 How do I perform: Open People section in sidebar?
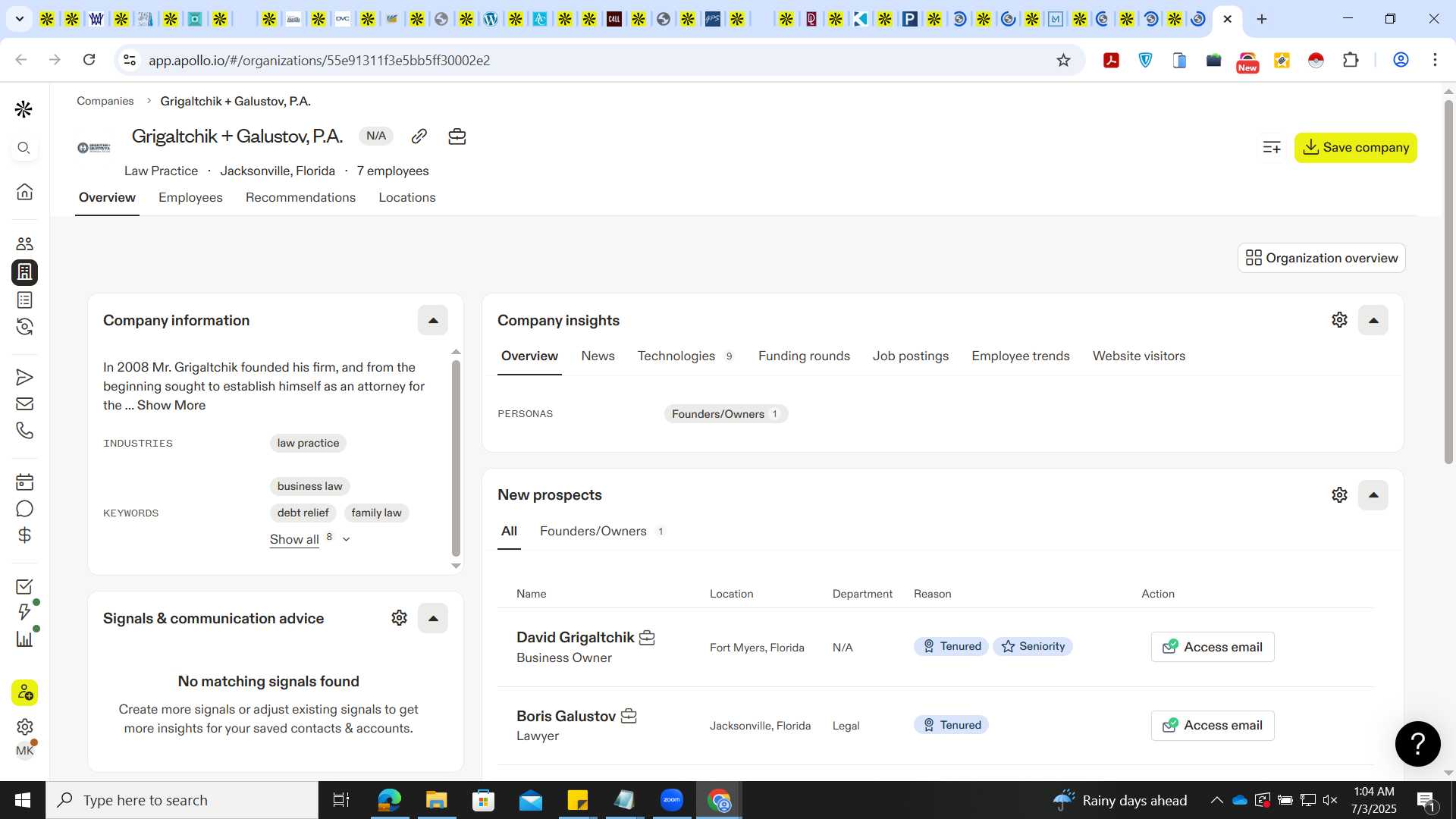24,243
